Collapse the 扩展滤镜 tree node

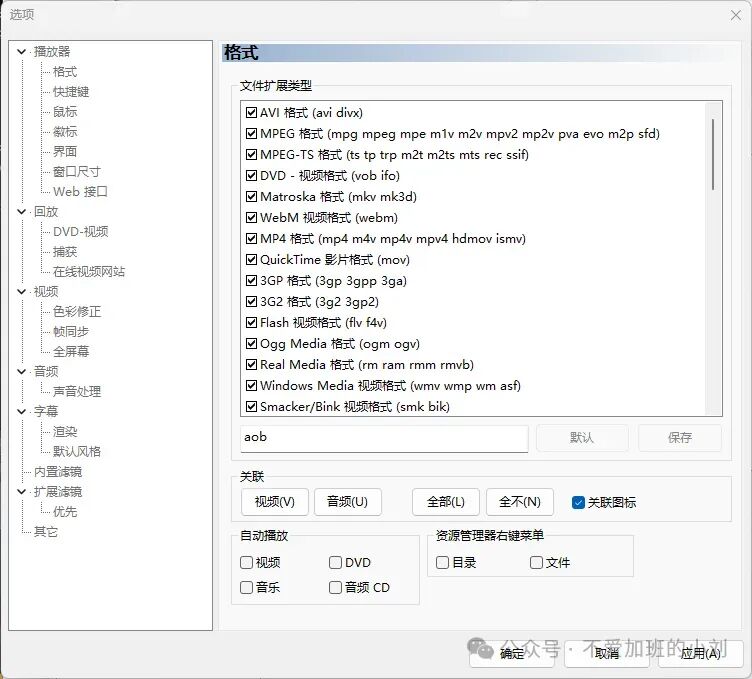point(21,492)
